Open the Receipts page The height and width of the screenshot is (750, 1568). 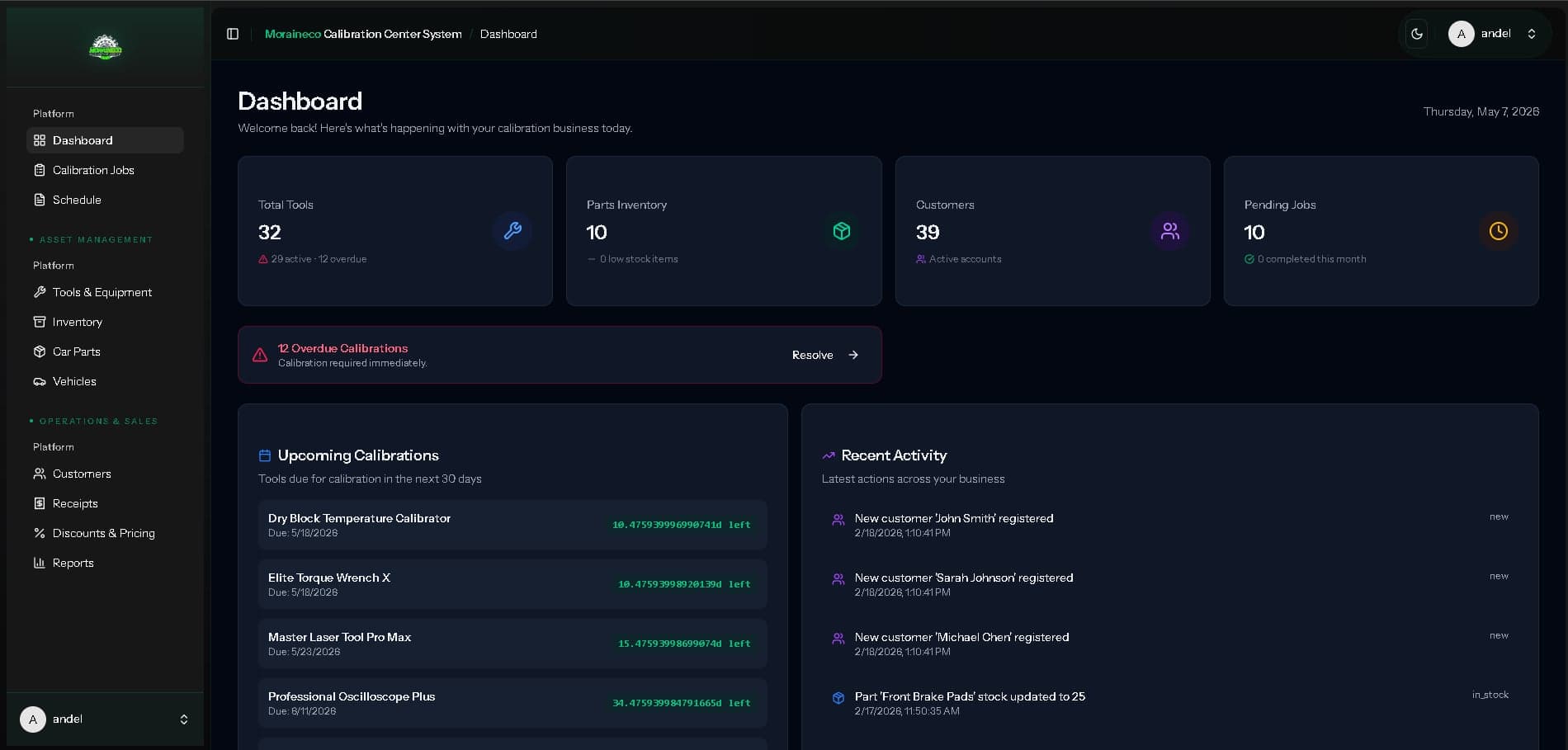point(105,503)
